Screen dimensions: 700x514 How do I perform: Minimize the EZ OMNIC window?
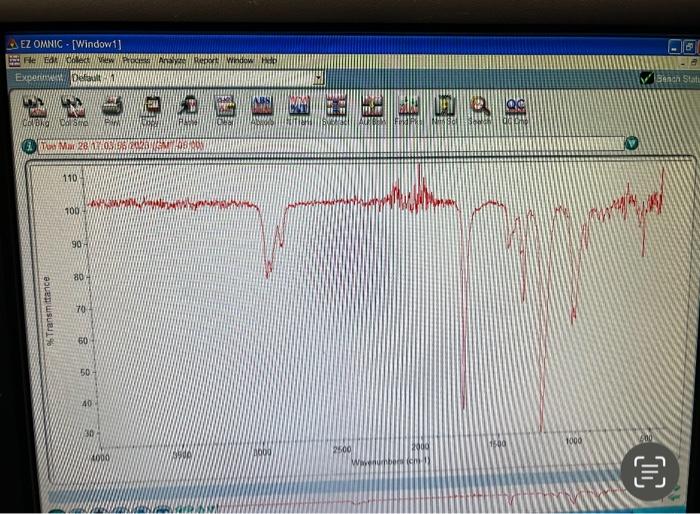click(675, 46)
